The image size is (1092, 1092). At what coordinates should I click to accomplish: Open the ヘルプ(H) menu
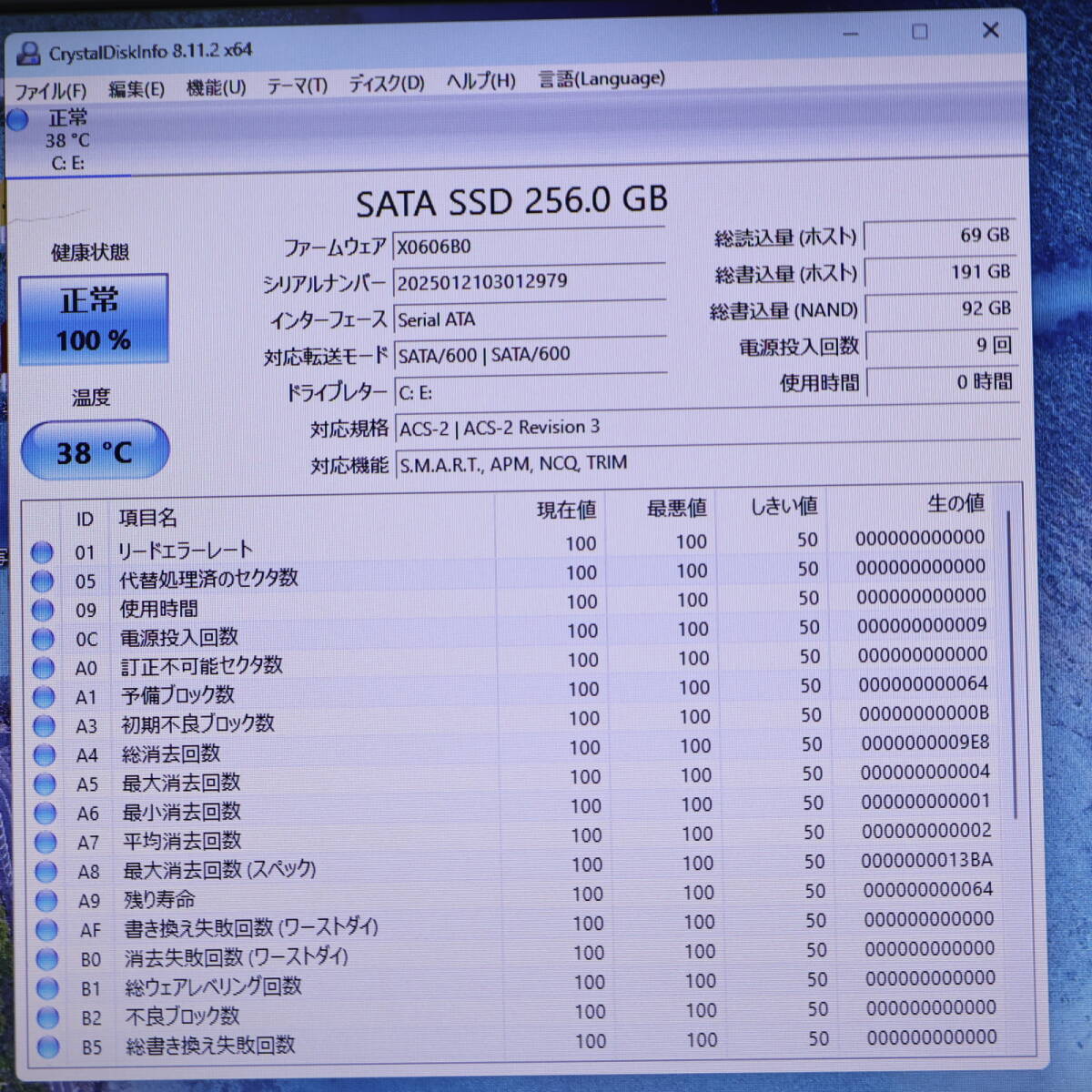click(480, 82)
